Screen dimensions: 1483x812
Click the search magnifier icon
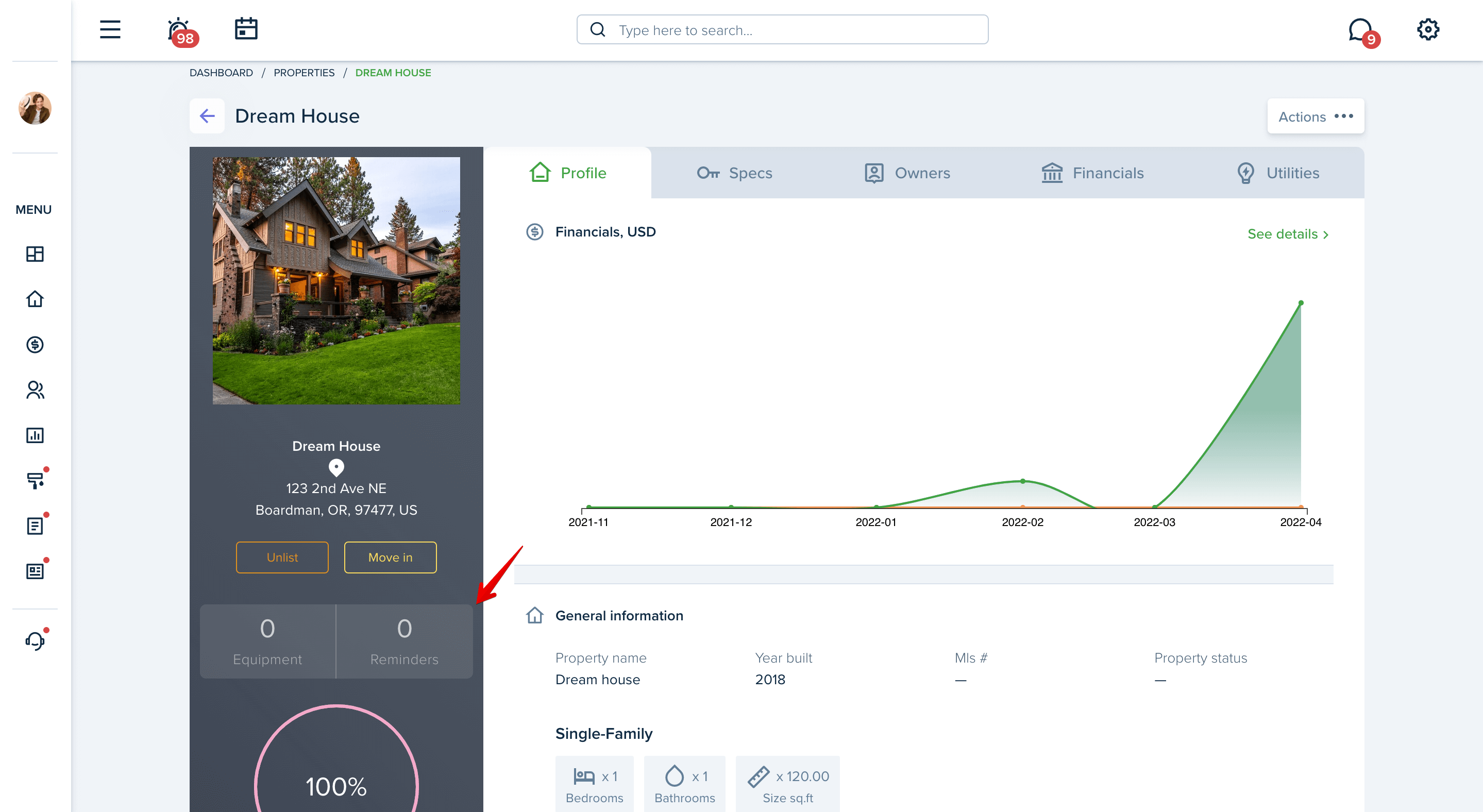click(598, 30)
